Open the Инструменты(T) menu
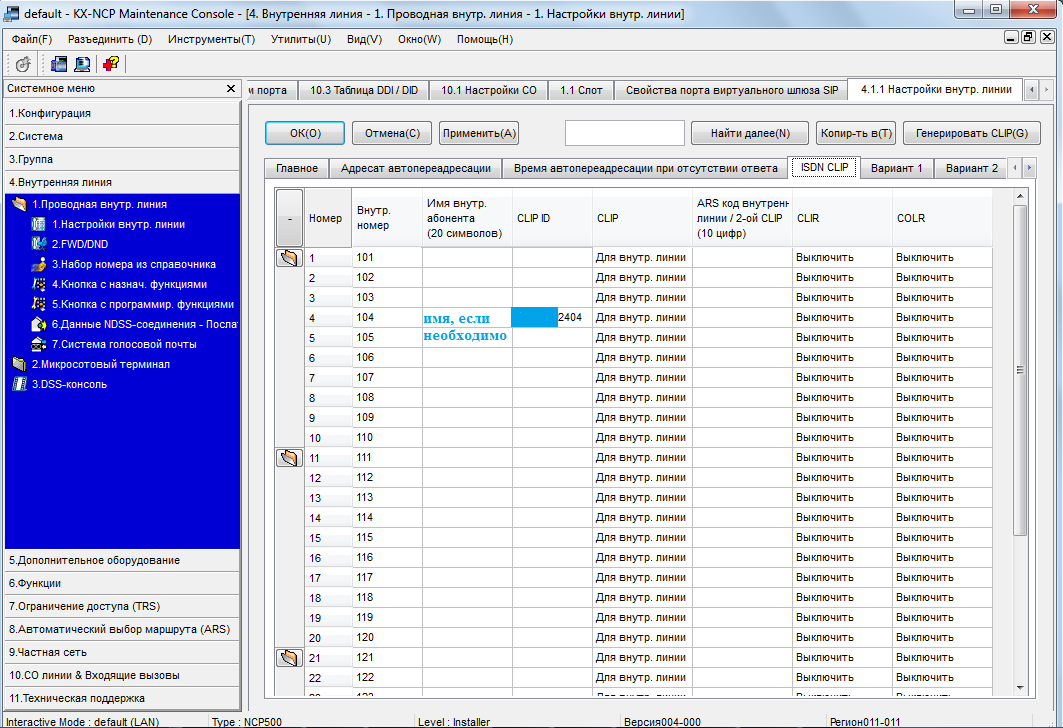This screenshot has height=728, width=1063. [x=211, y=39]
